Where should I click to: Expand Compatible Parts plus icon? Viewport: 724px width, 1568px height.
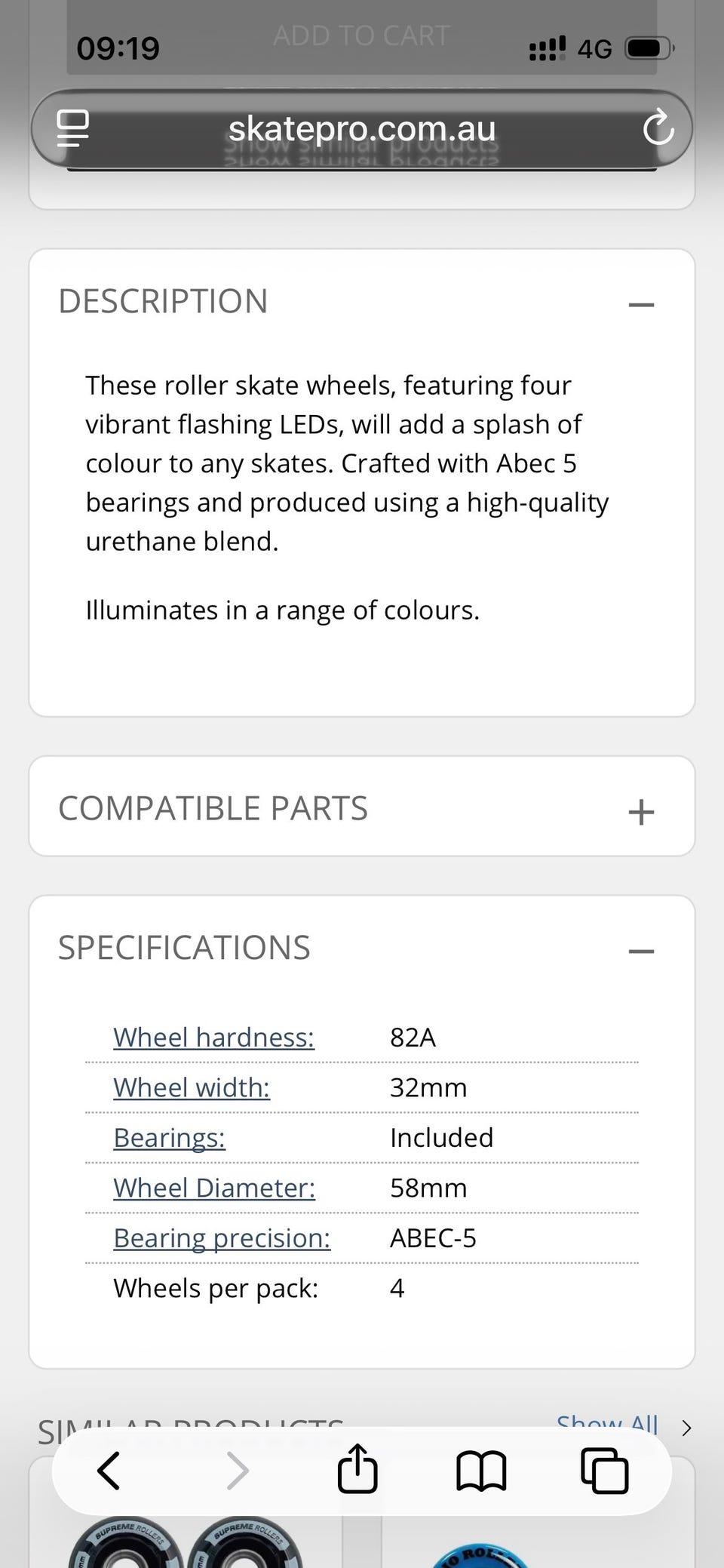click(641, 812)
